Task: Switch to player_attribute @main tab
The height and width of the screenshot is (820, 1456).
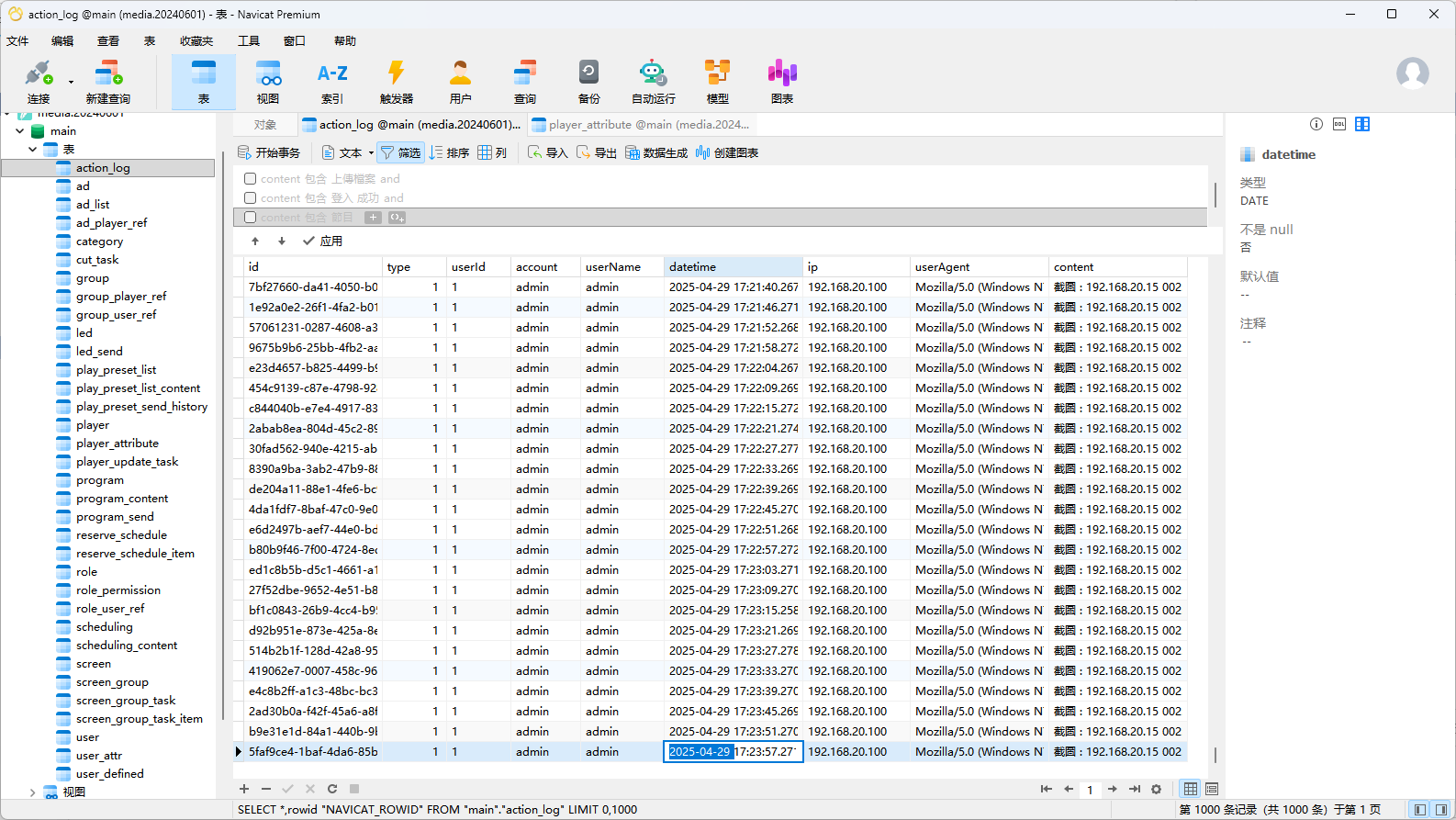Action: coord(641,125)
